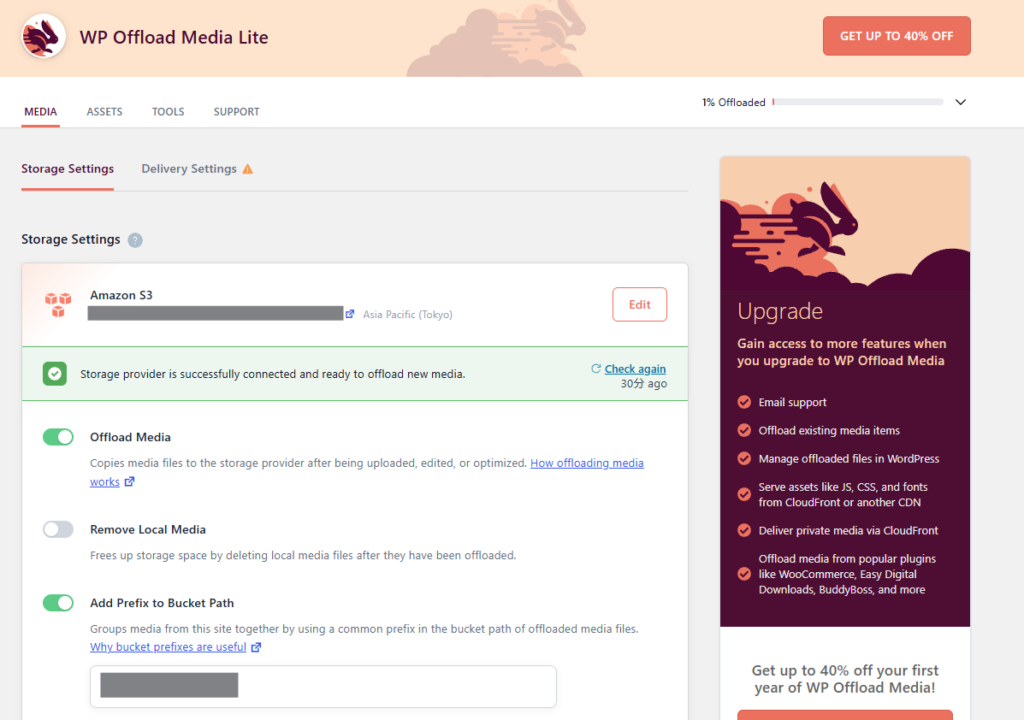Click the '1% Offloaded' label

(733, 103)
